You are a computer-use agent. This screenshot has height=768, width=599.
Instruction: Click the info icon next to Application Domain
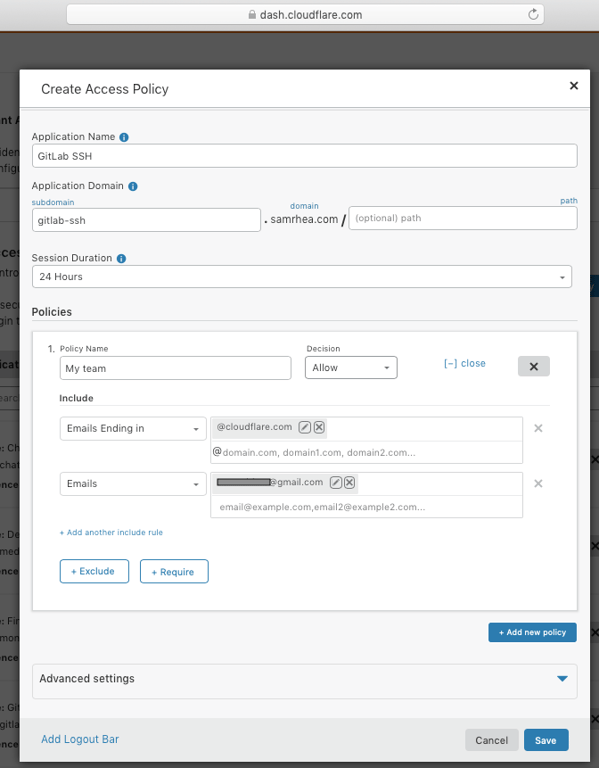[x=133, y=186]
